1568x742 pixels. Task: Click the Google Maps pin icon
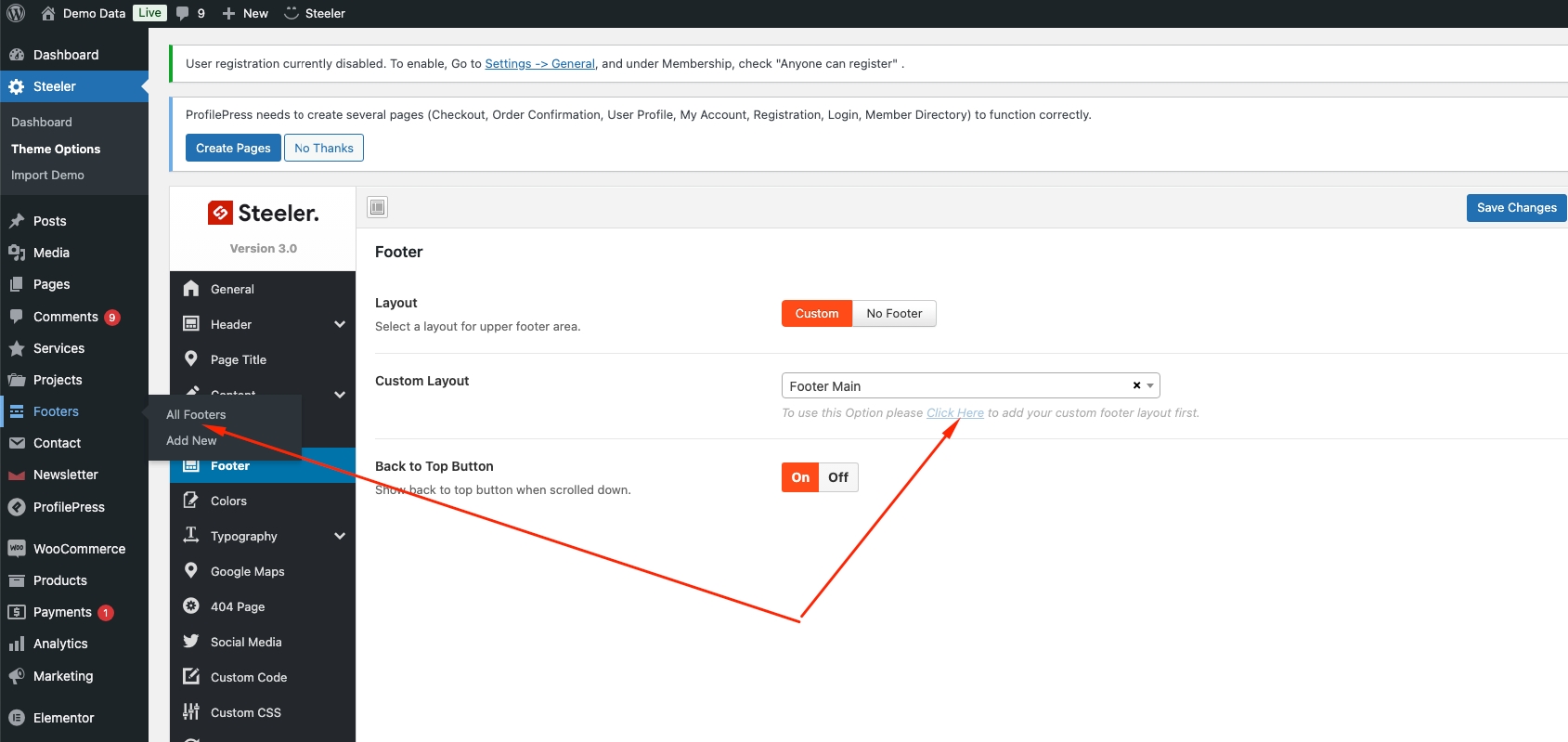point(191,571)
